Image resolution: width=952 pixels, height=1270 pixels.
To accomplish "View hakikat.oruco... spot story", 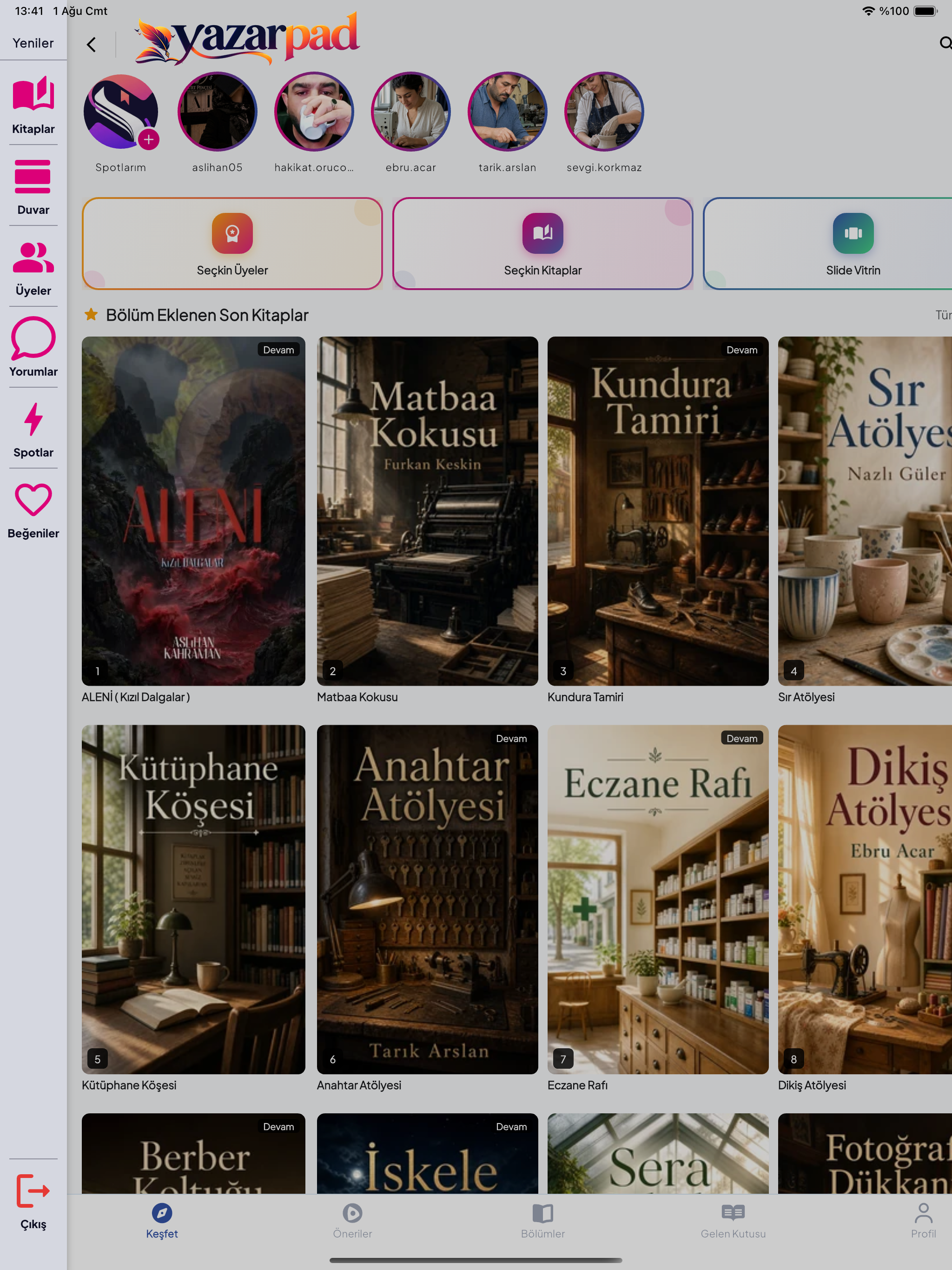I will click(x=314, y=112).
